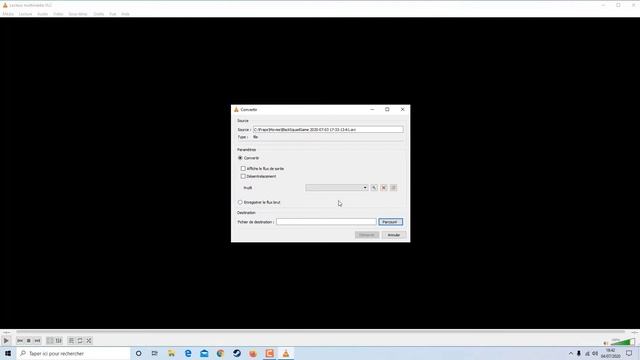Screen dimensions: 640x360
Task: Click the Source path text field
Action: pos(328,129)
